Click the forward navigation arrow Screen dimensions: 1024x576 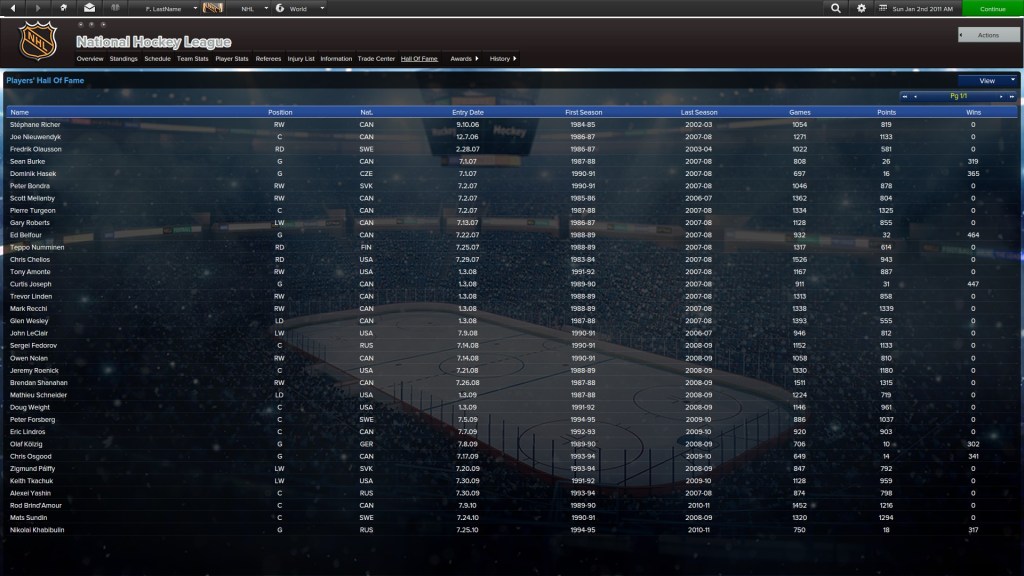click(38, 8)
